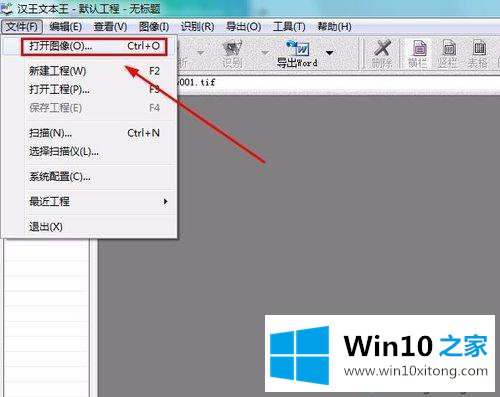Viewport: 500px width, 397px height.
Task: Open the 编辑(E) menu
Action: click(65, 26)
